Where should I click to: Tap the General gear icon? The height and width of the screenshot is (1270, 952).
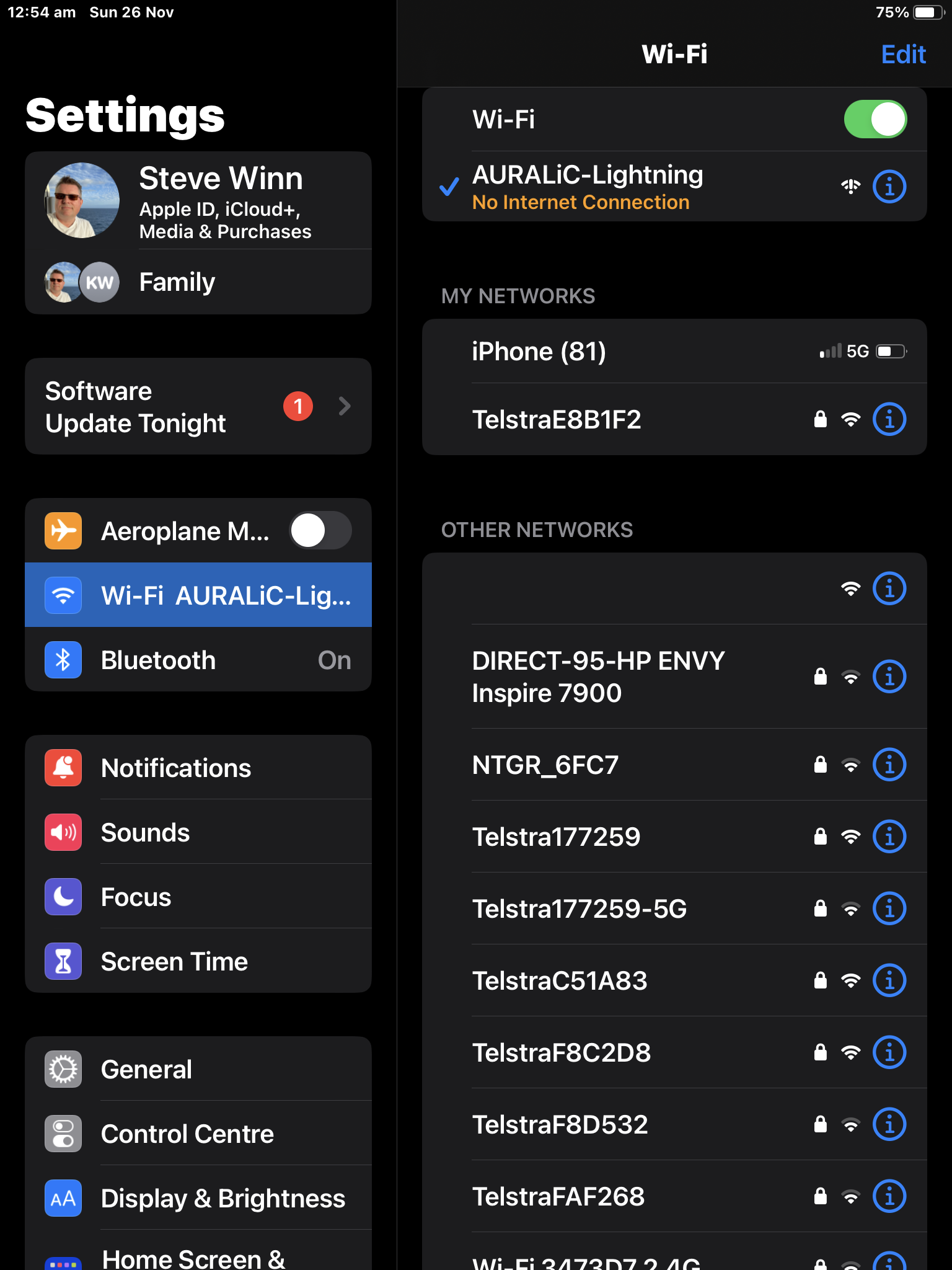click(x=63, y=1069)
